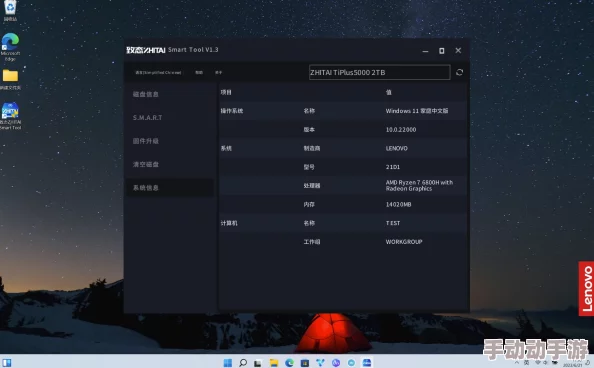Click the red Lenovo badge on the desktop
Image resolution: width=594 pixels, height=368 pixels.
[x=586, y=288]
